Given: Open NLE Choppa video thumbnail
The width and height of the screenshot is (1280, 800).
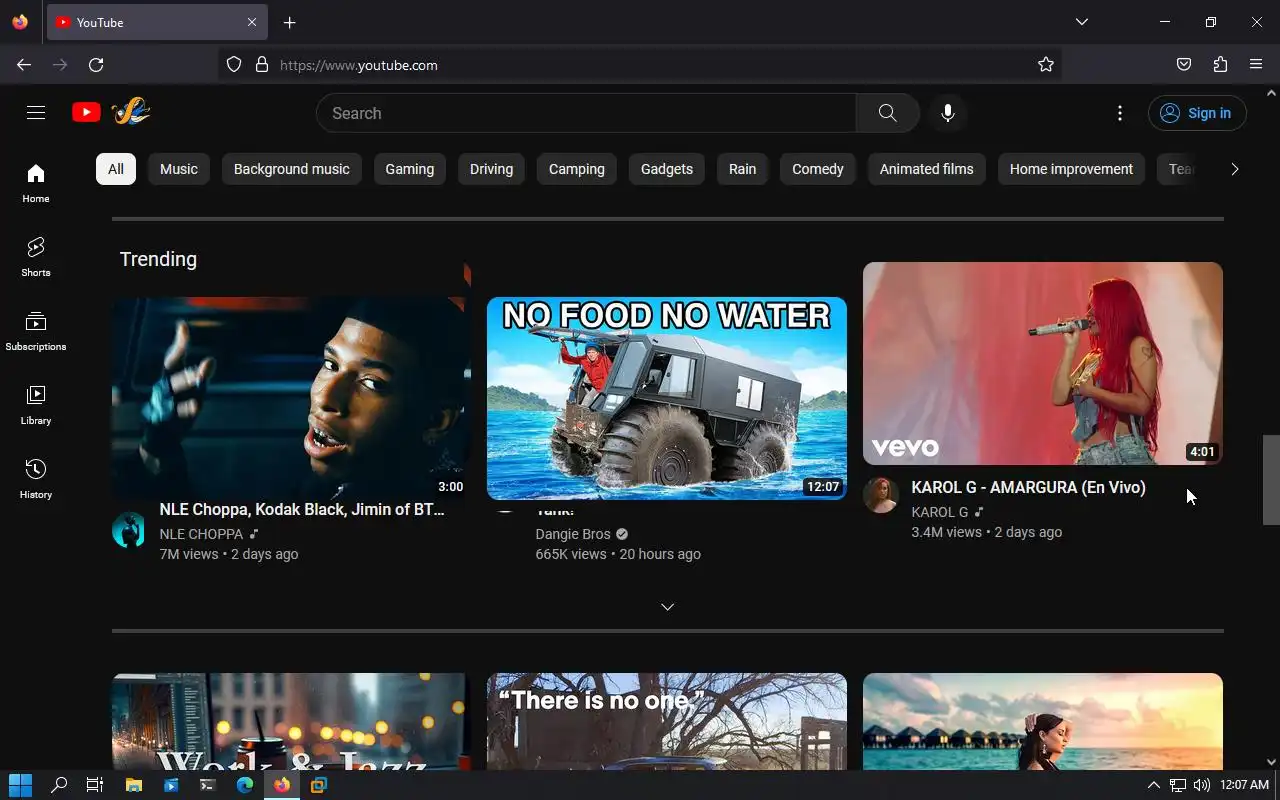Looking at the screenshot, I should 291,398.
